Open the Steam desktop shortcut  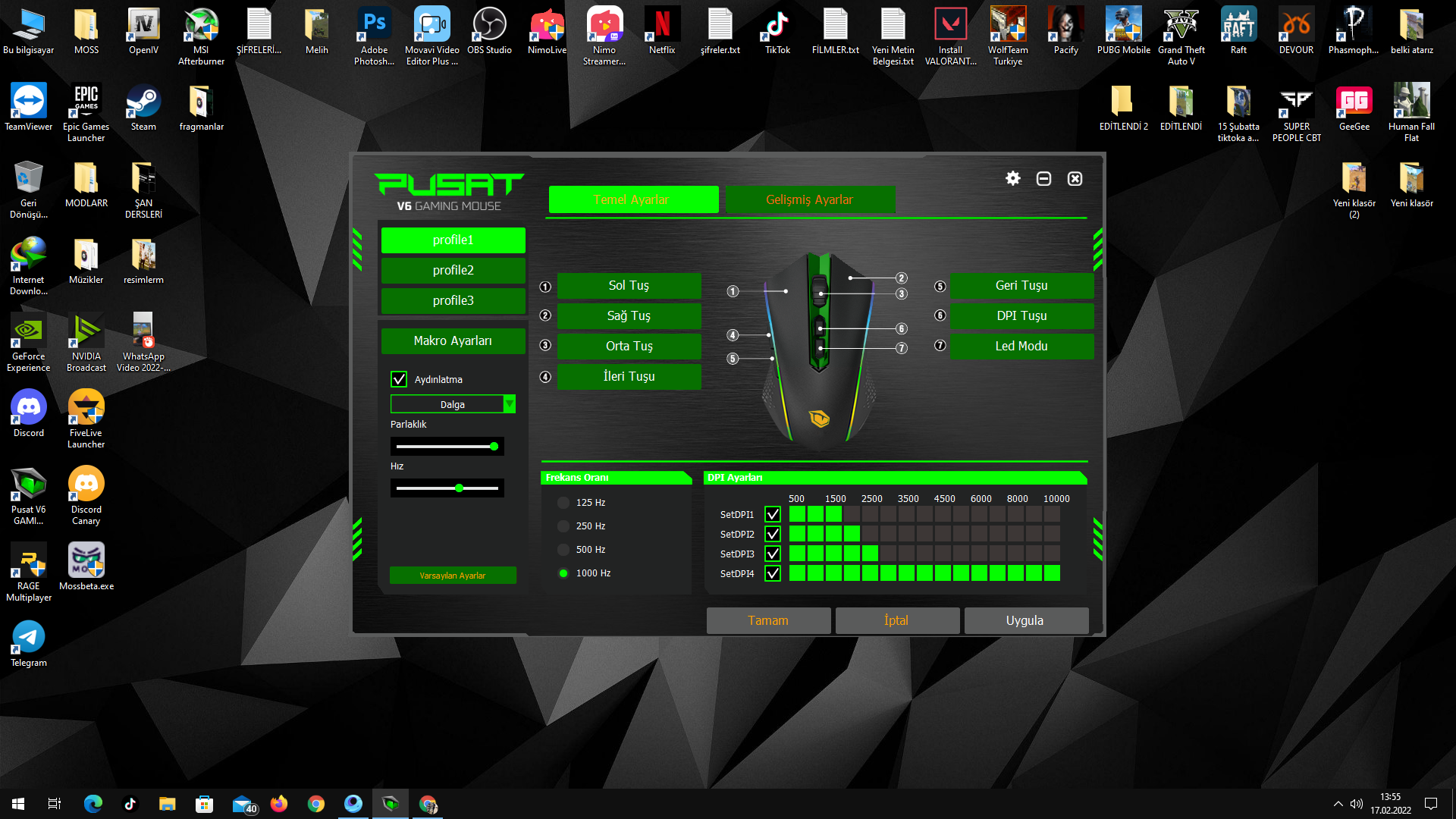pyautogui.click(x=143, y=108)
